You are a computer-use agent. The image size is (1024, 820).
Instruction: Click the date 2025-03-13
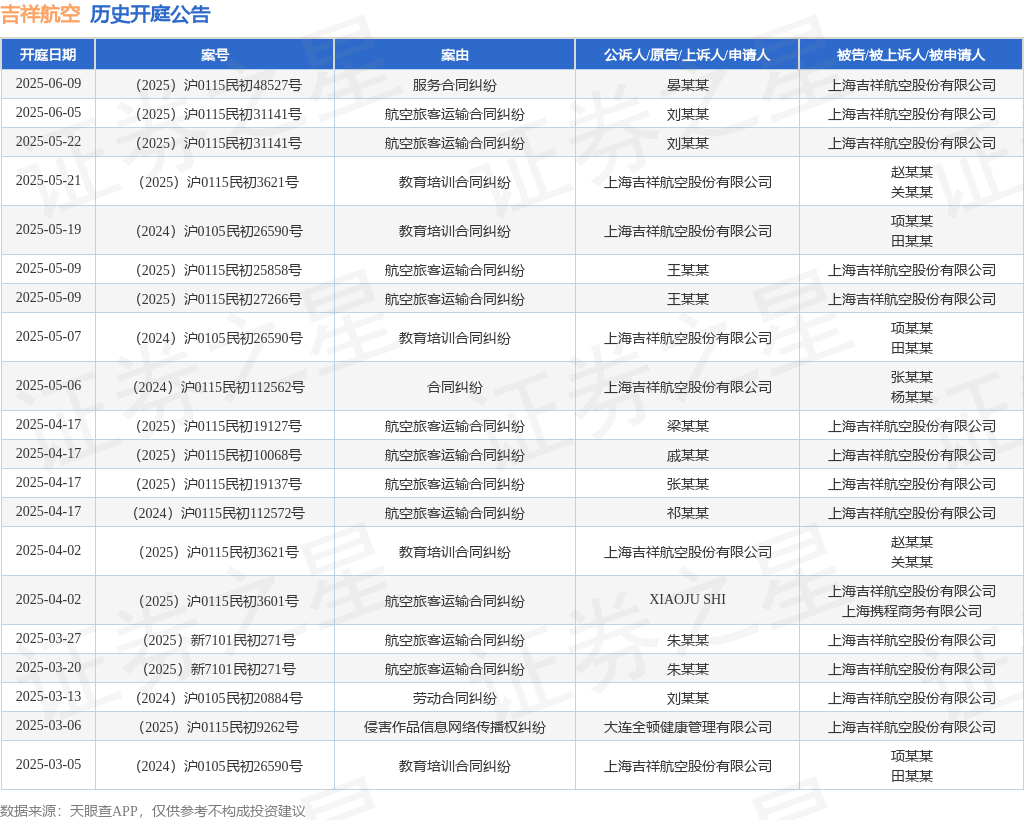click(x=48, y=696)
